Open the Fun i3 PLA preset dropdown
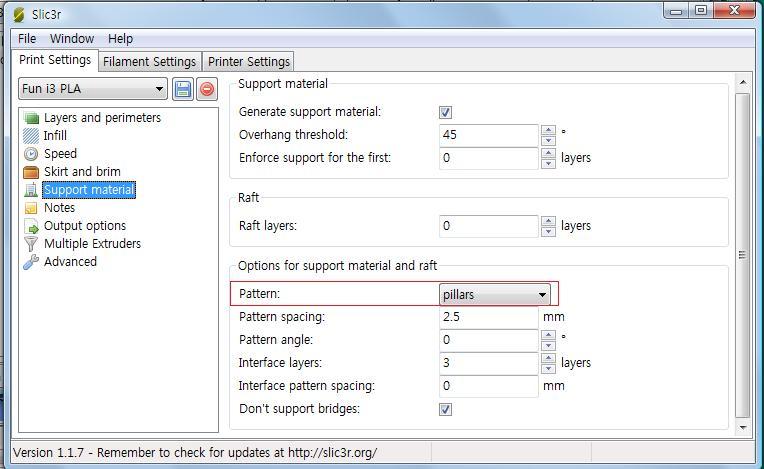The height and width of the screenshot is (469, 764). (93, 89)
